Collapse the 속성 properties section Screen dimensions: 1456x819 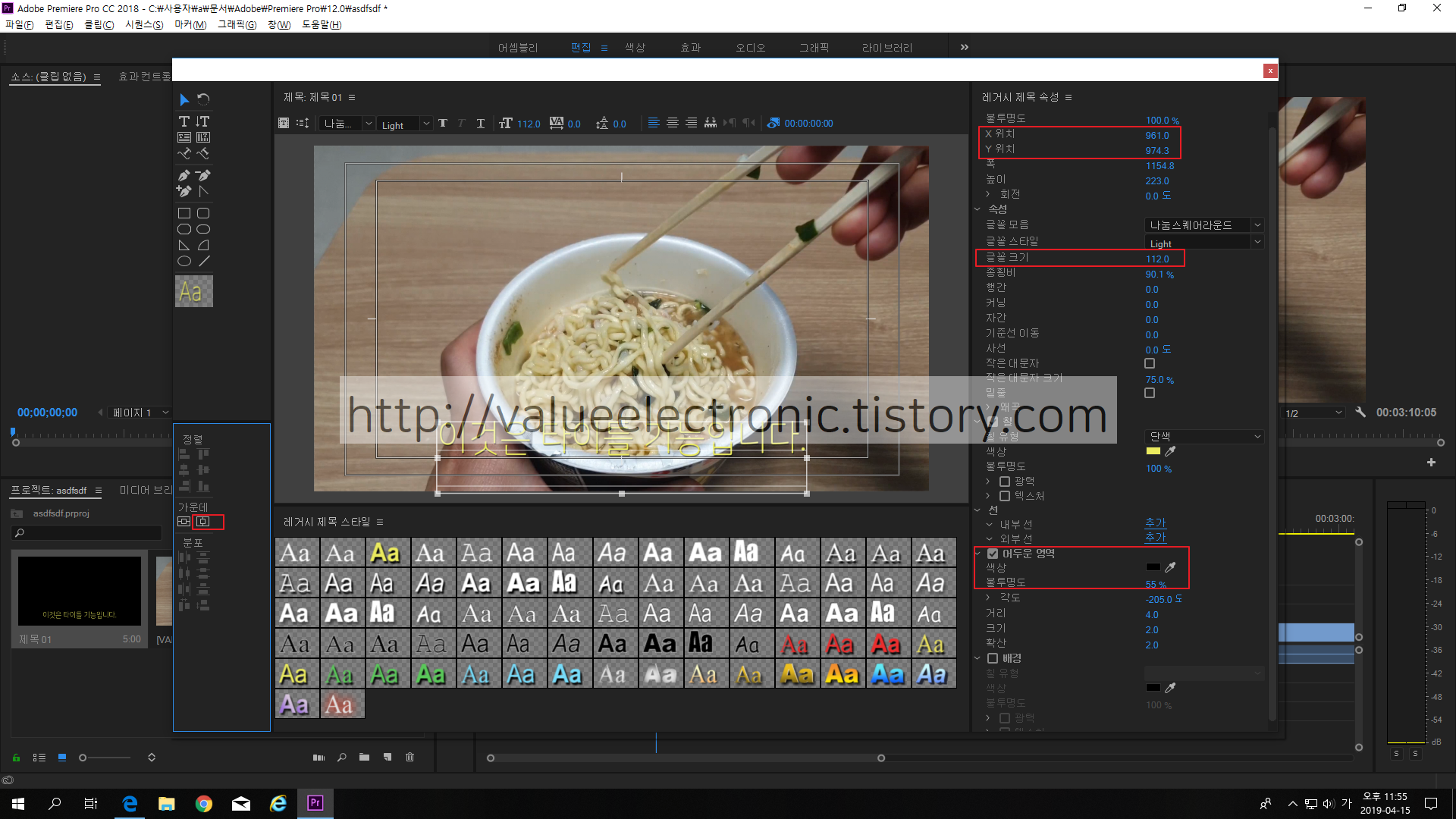tap(977, 209)
